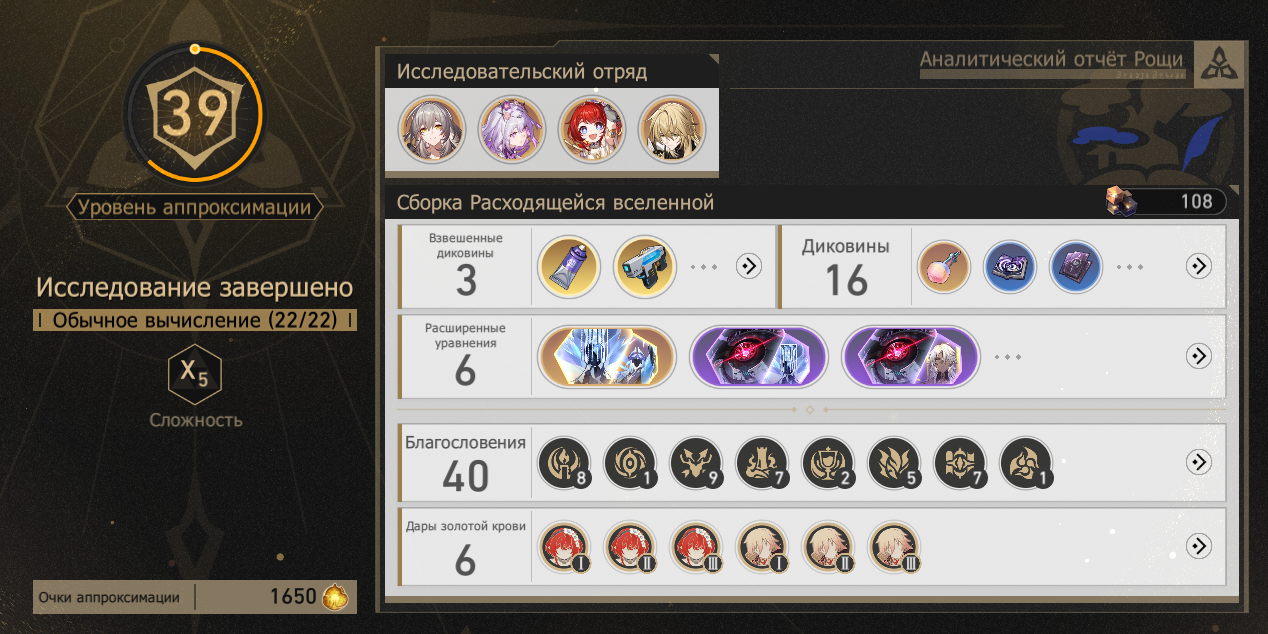Click the level 39 approximation progress ring
Viewport: 1268px width, 634px height.
coord(194,114)
